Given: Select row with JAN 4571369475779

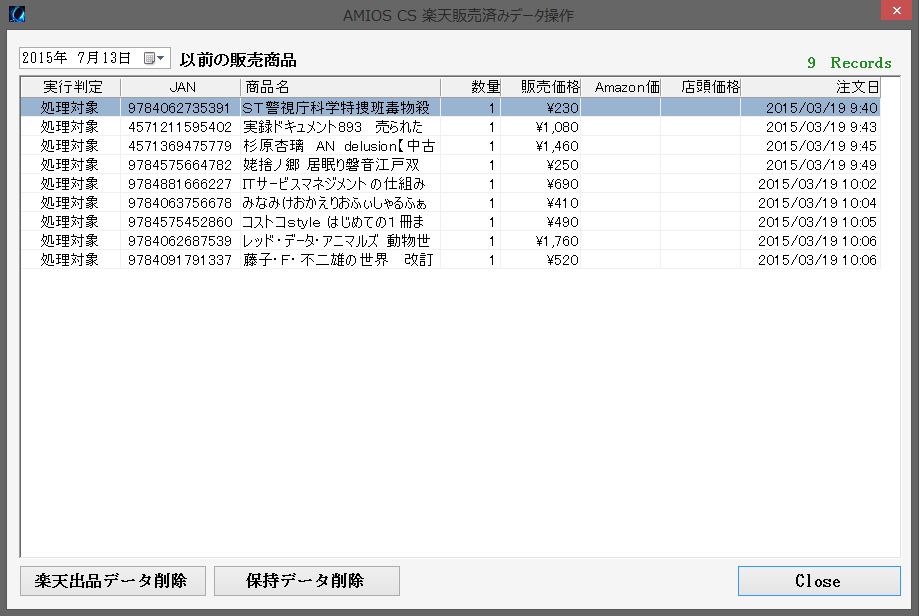Looking at the screenshot, I should (x=450, y=145).
